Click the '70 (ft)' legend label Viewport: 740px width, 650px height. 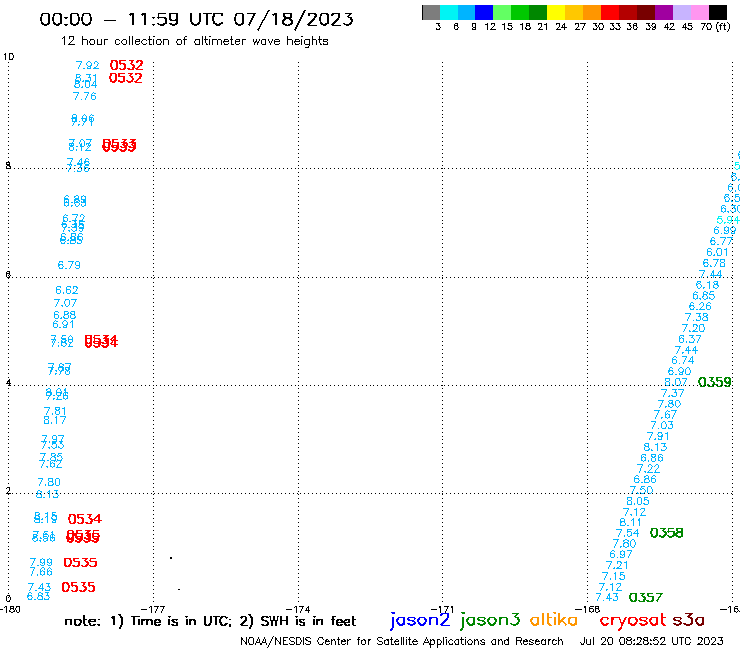pyautogui.click(x=715, y=26)
